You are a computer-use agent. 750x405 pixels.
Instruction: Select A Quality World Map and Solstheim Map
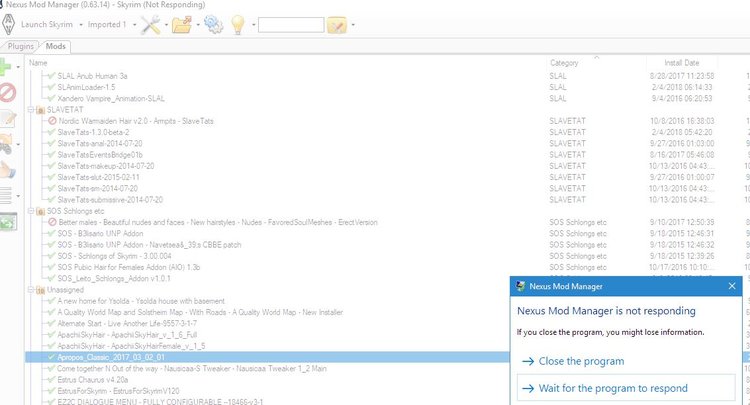click(200, 312)
